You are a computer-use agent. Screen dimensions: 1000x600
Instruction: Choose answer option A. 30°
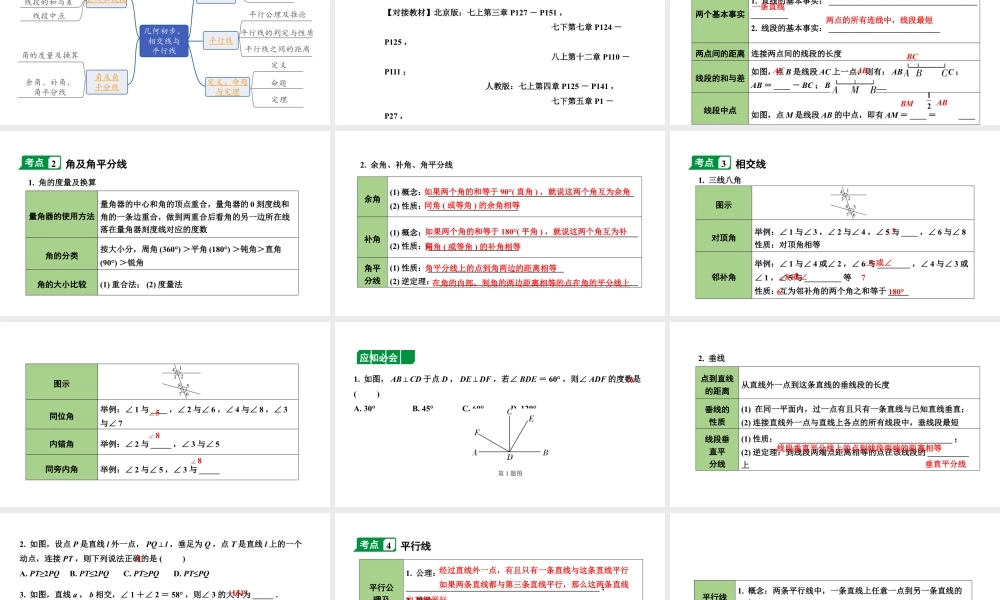tap(364, 409)
